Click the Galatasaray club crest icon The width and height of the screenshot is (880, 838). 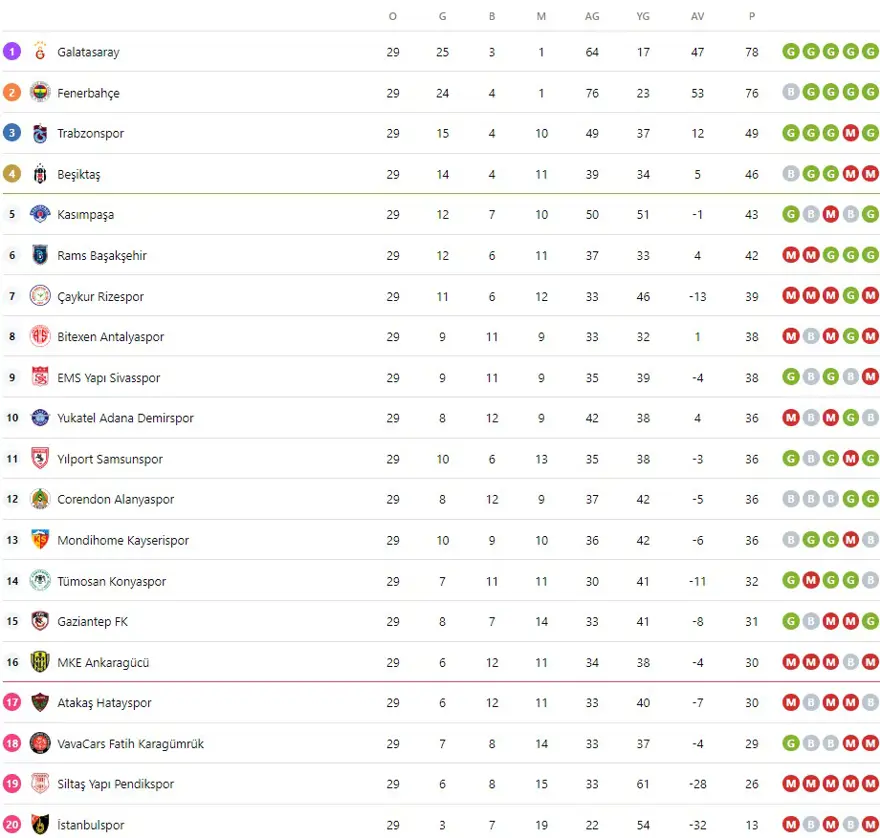40,52
